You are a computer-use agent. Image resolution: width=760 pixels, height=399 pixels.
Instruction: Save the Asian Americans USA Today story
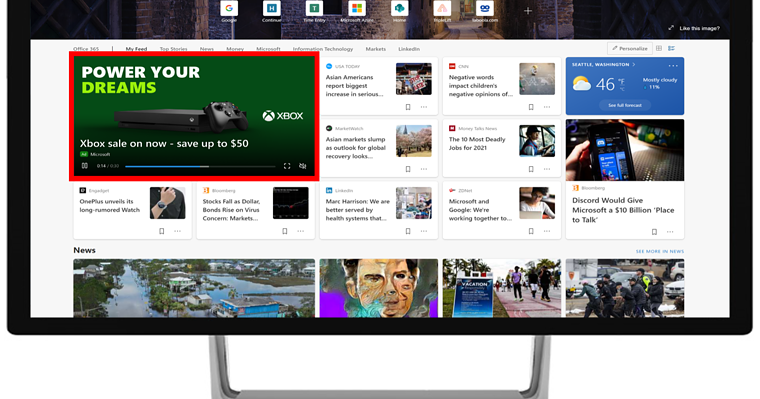[x=408, y=107]
